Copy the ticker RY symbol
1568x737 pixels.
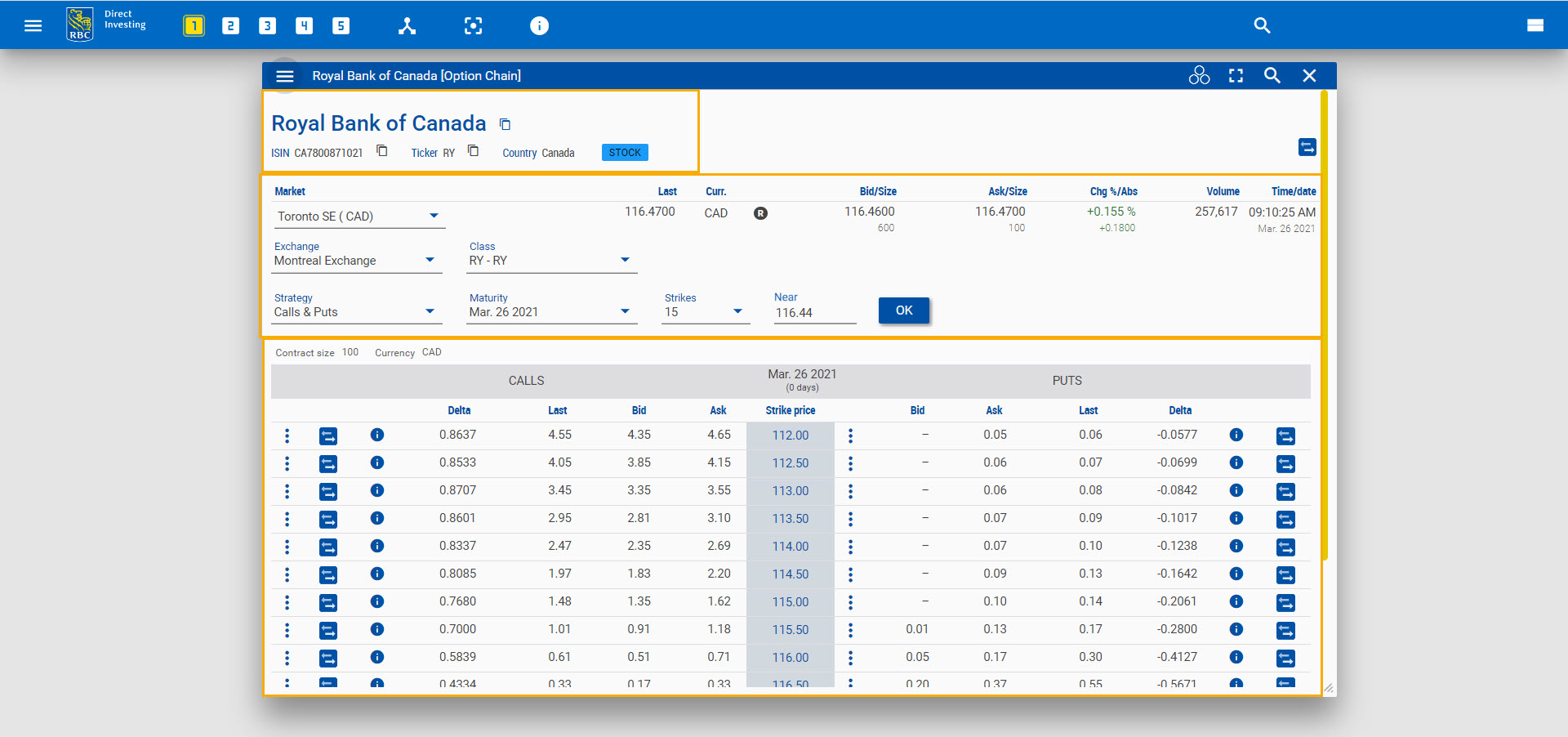click(473, 150)
